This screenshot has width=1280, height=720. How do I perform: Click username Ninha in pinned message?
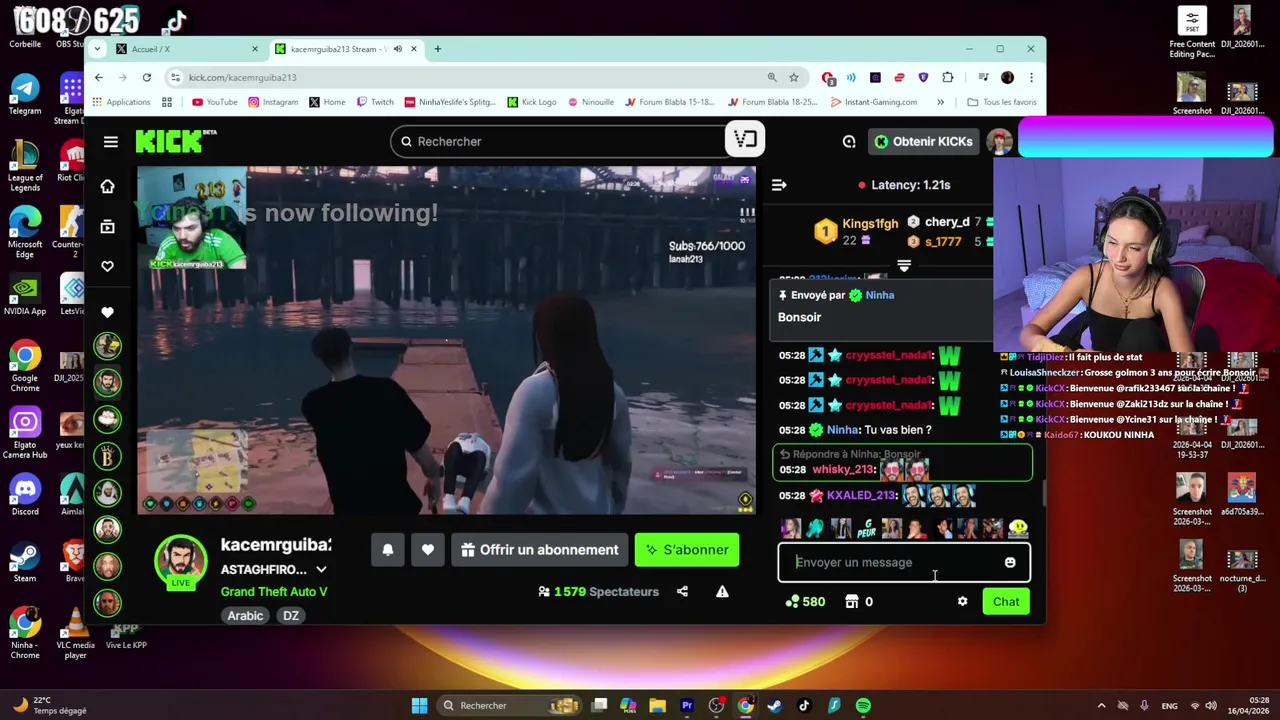point(880,295)
